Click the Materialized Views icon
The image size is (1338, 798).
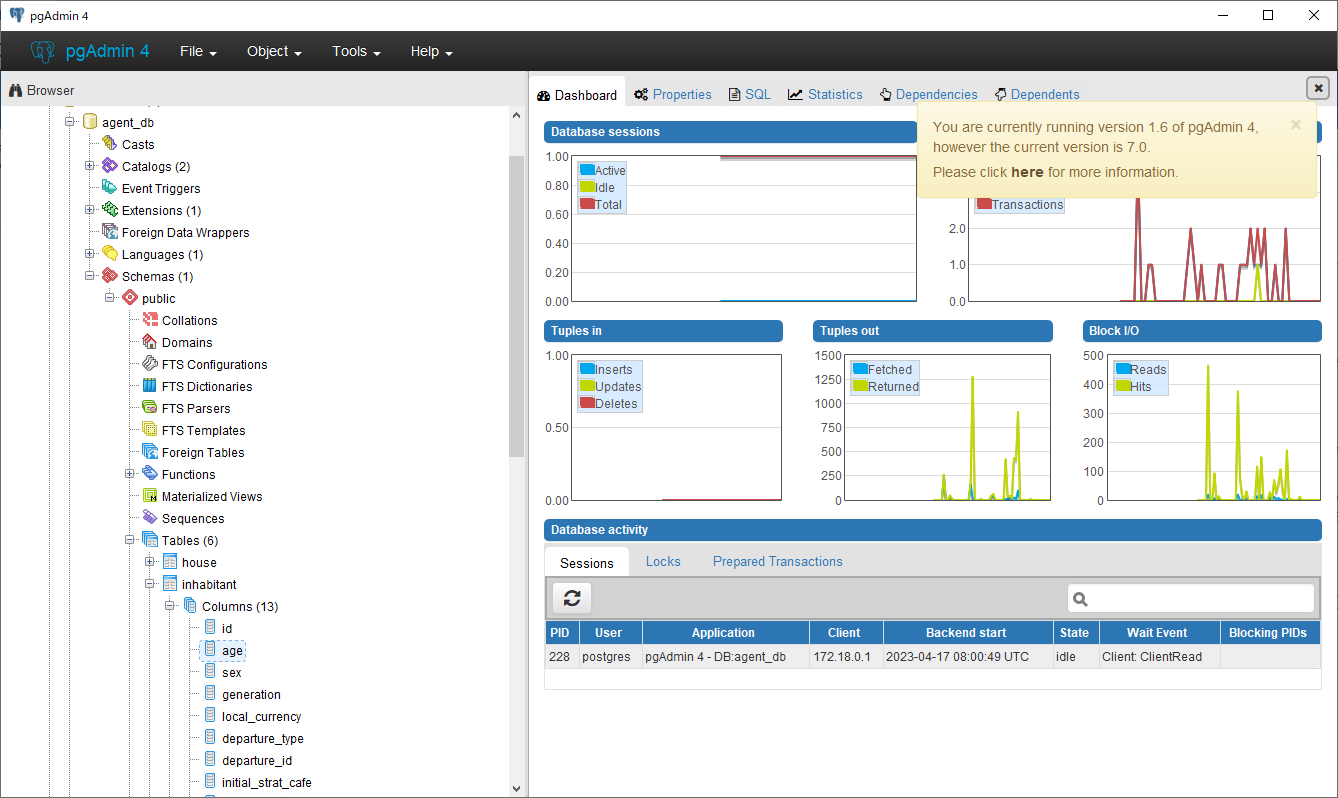[x=150, y=496]
